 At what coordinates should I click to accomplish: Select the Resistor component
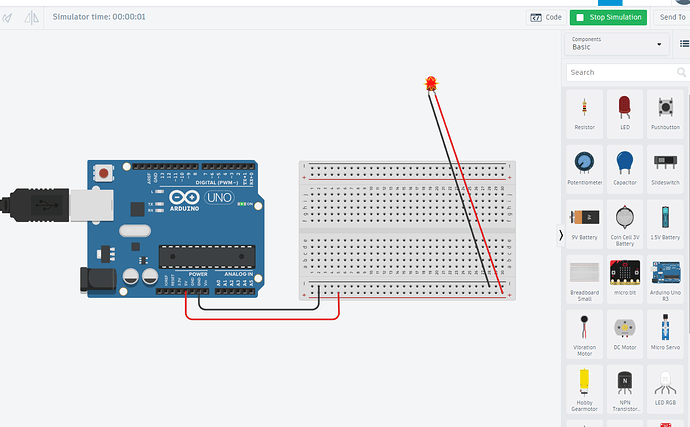tap(584, 114)
